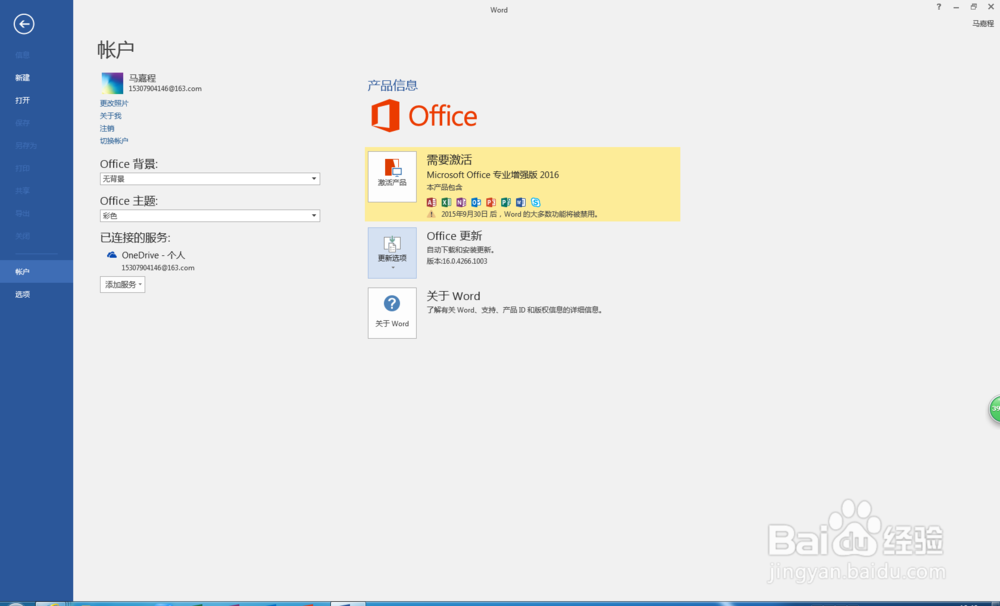Select 新建 in the sidebar
The width and height of the screenshot is (1000, 606).
pyautogui.click(x=21, y=77)
